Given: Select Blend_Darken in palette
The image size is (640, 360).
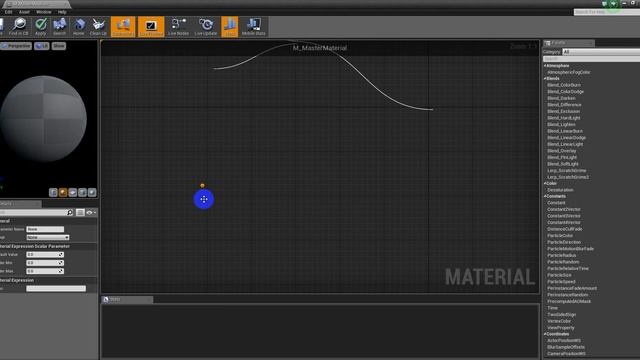Looking at the screenshot, I should point(561,98).
